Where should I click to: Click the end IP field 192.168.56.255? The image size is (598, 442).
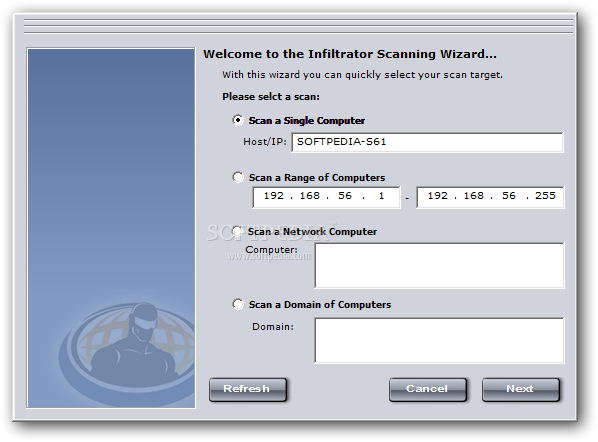(x=490, y=197)
